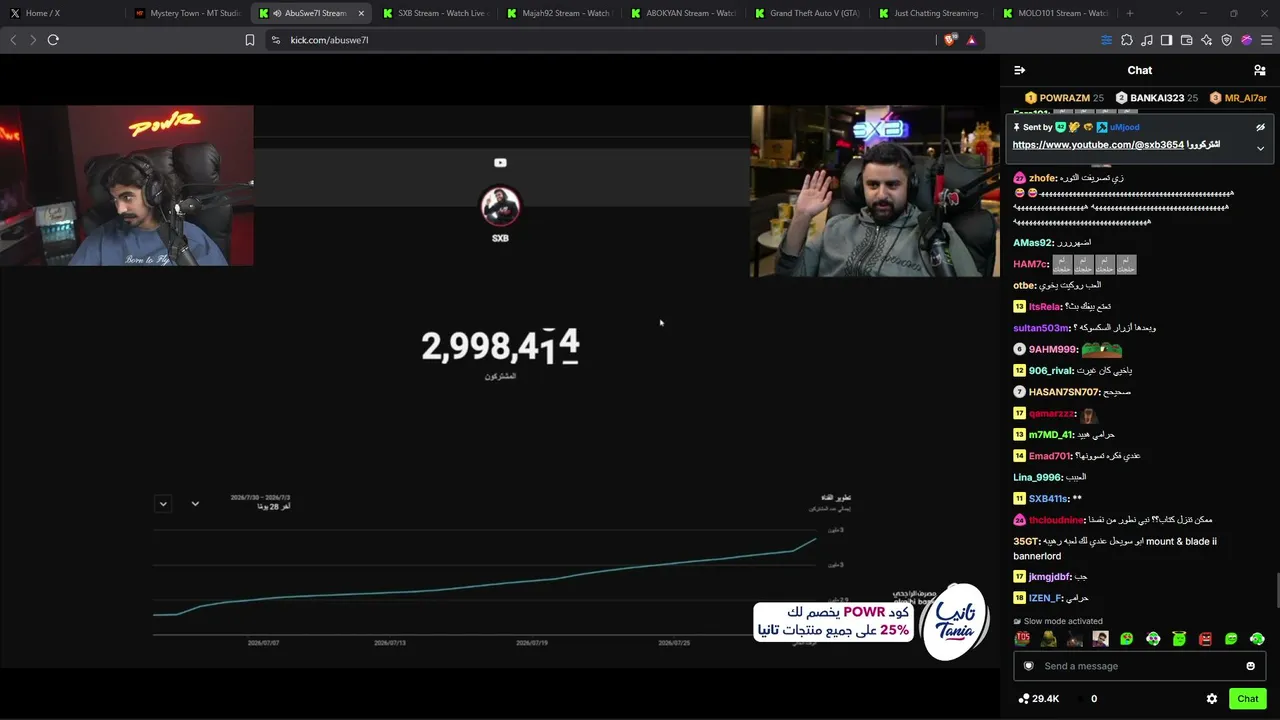
Task: Click the YouTube logo above SXB avatar
Action: point(500,163)
